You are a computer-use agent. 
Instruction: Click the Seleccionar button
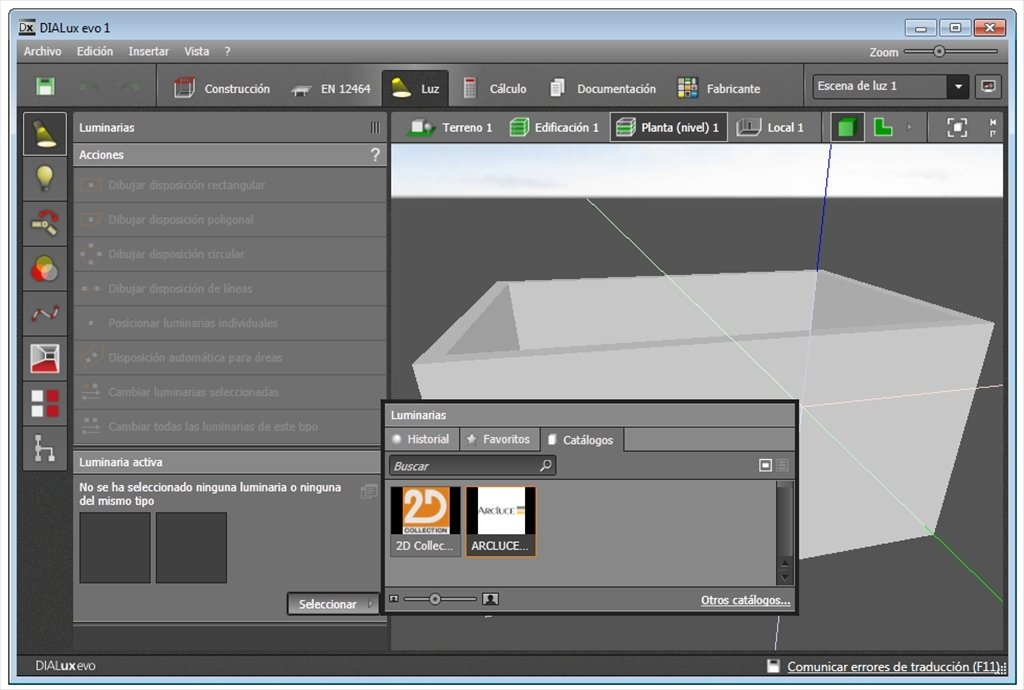point(333,604)
